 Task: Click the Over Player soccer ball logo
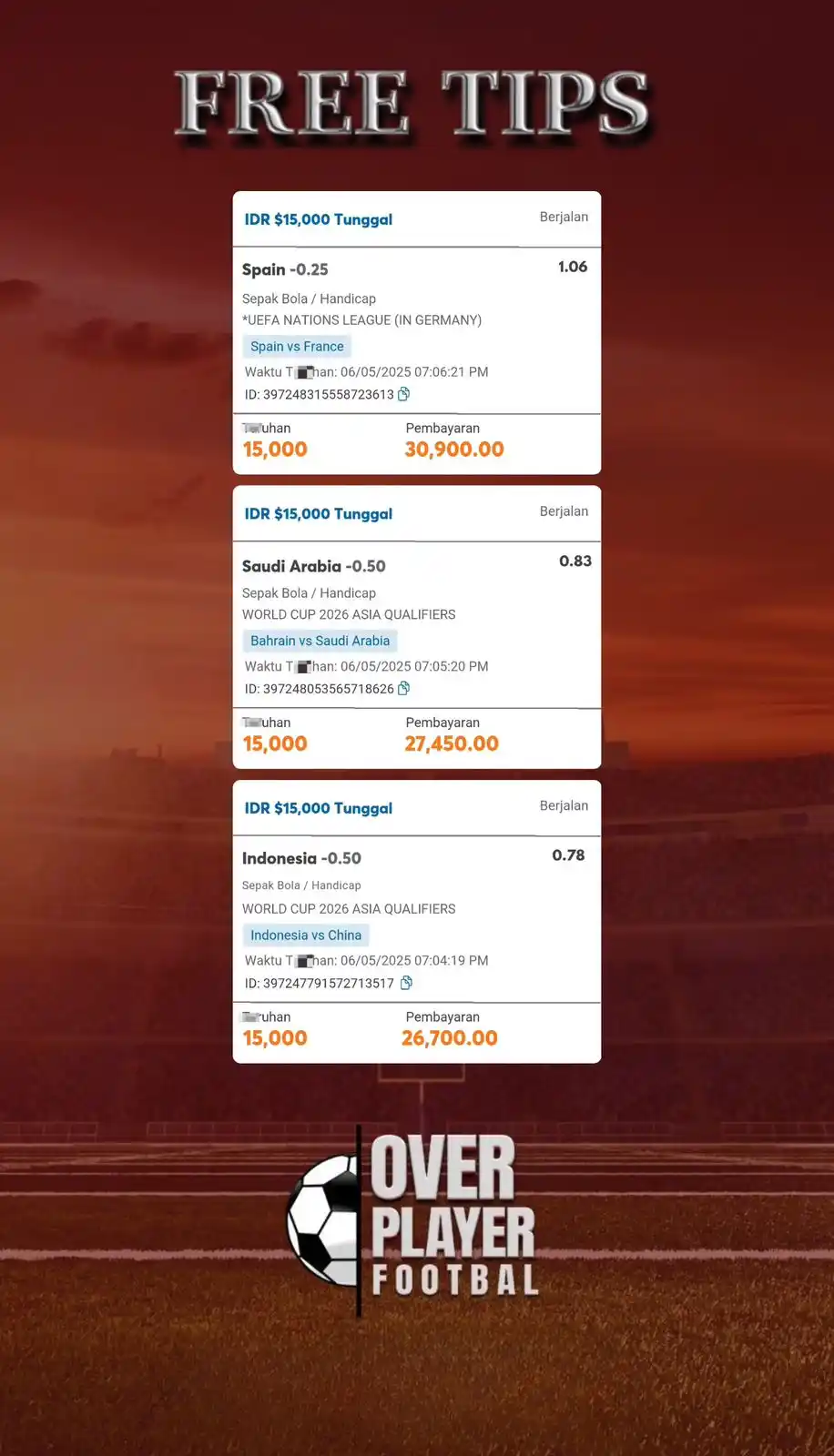coord(324,1219)
